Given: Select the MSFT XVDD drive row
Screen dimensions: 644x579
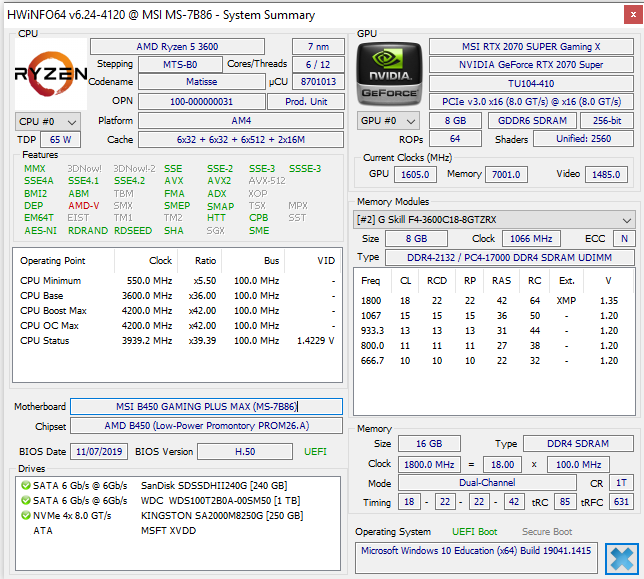Looking at the screenshot, I should (x=177, y=530).
